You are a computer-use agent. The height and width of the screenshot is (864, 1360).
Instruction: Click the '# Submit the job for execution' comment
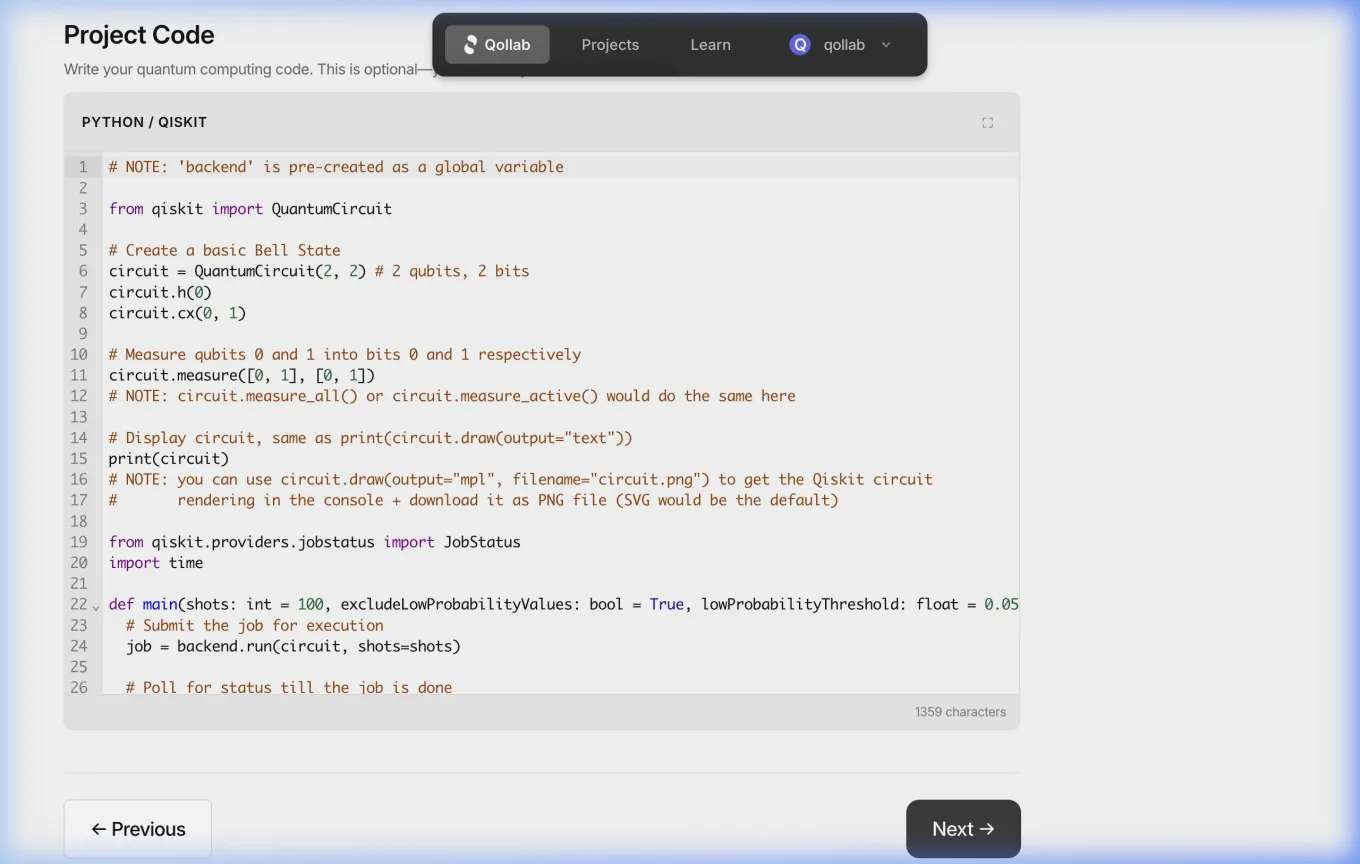coord(255,625)
